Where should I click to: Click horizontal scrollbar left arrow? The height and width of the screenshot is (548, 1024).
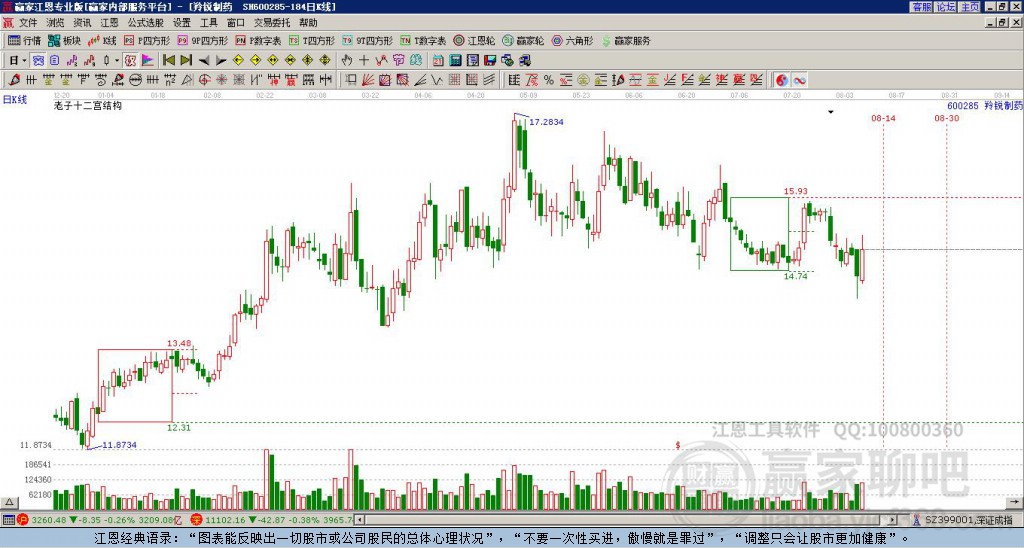(359, 520)
